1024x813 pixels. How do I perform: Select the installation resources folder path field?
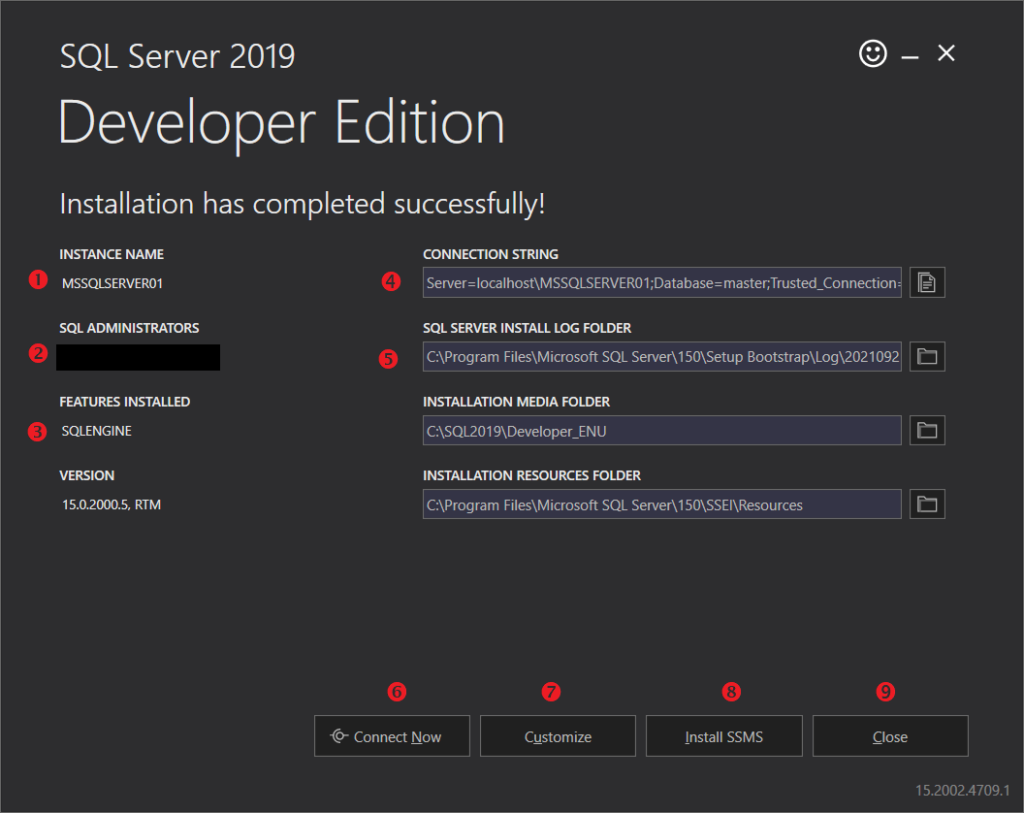(x=662, y=504)
